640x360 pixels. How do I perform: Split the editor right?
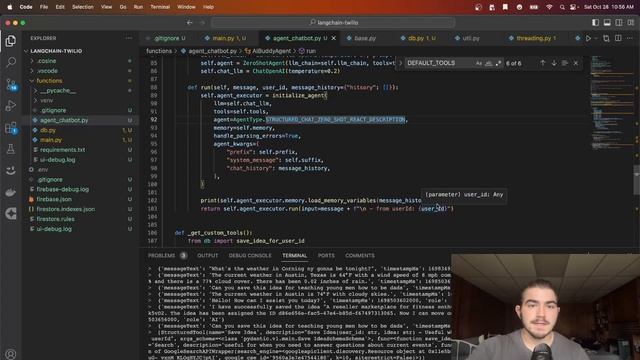click(x=618, y=38)
